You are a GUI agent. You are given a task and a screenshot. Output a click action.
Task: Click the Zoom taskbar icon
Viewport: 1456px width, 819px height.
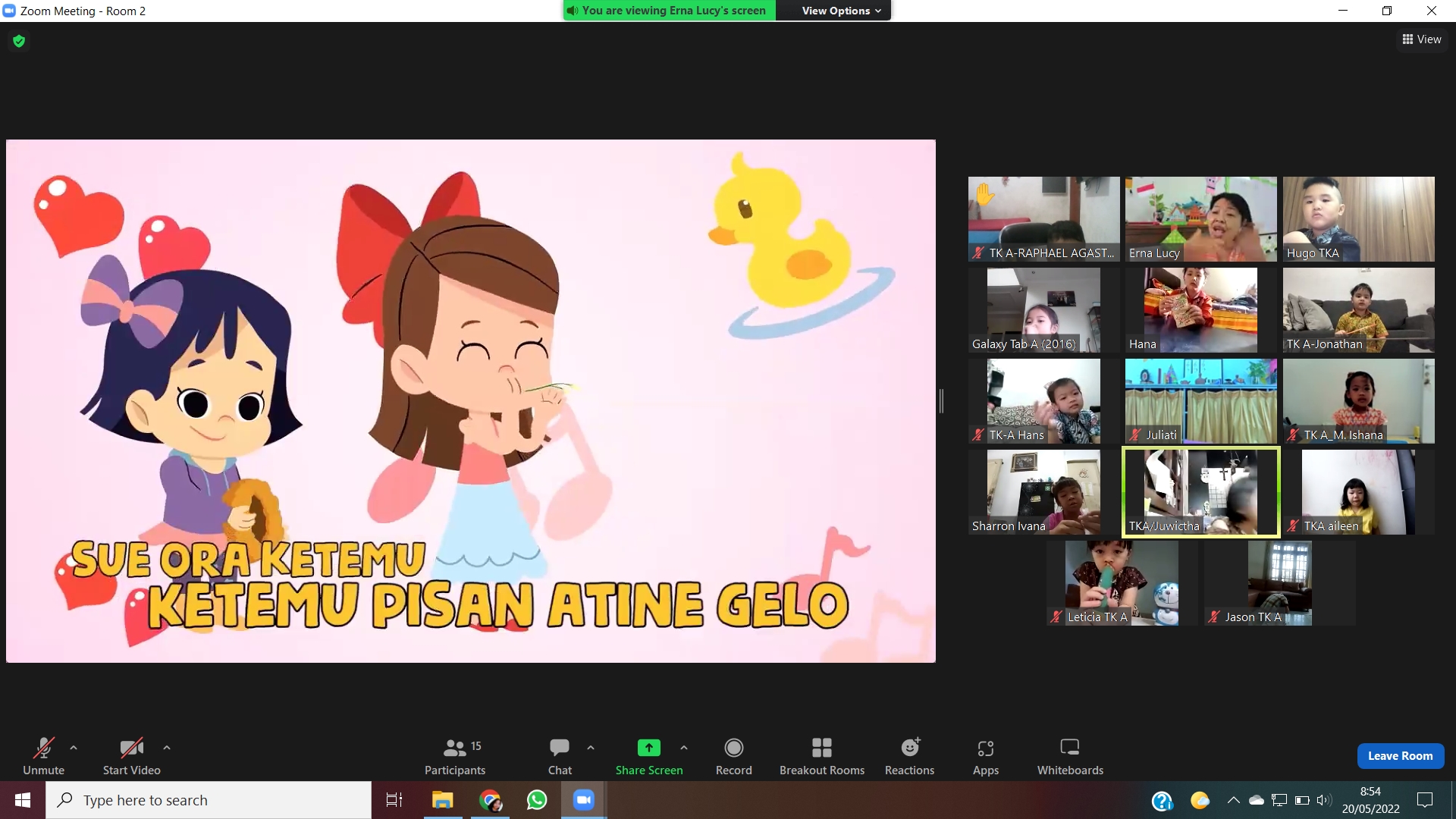click(584, 800)
